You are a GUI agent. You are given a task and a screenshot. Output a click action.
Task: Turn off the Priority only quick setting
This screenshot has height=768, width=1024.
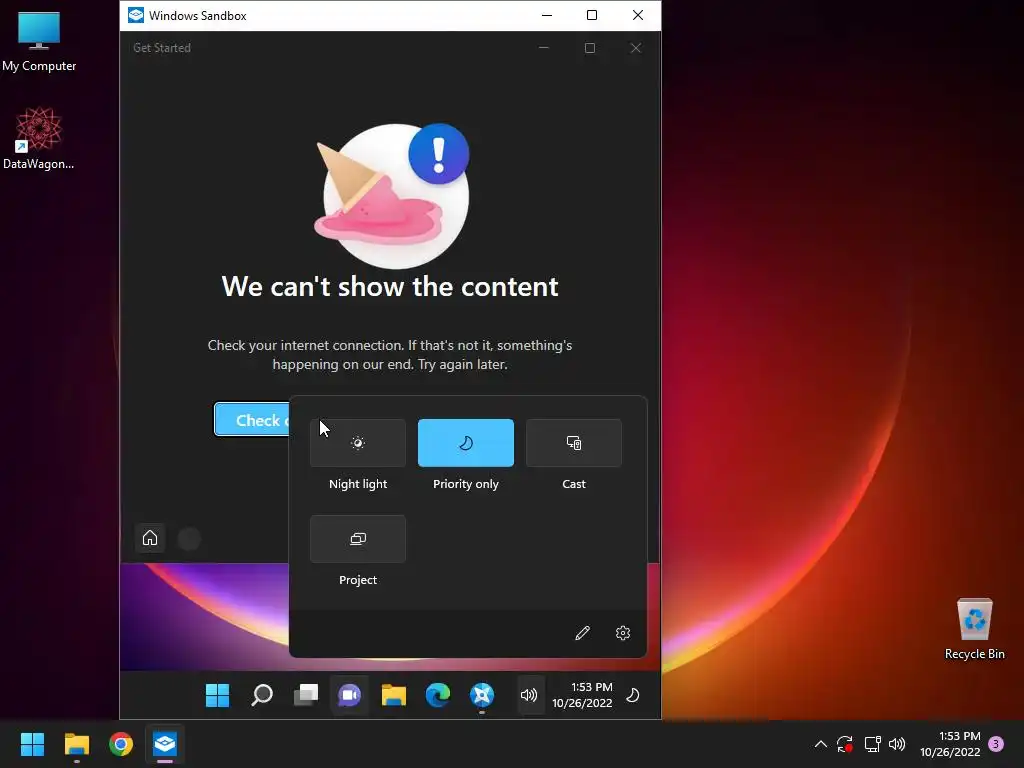click(x=466, y=443)
